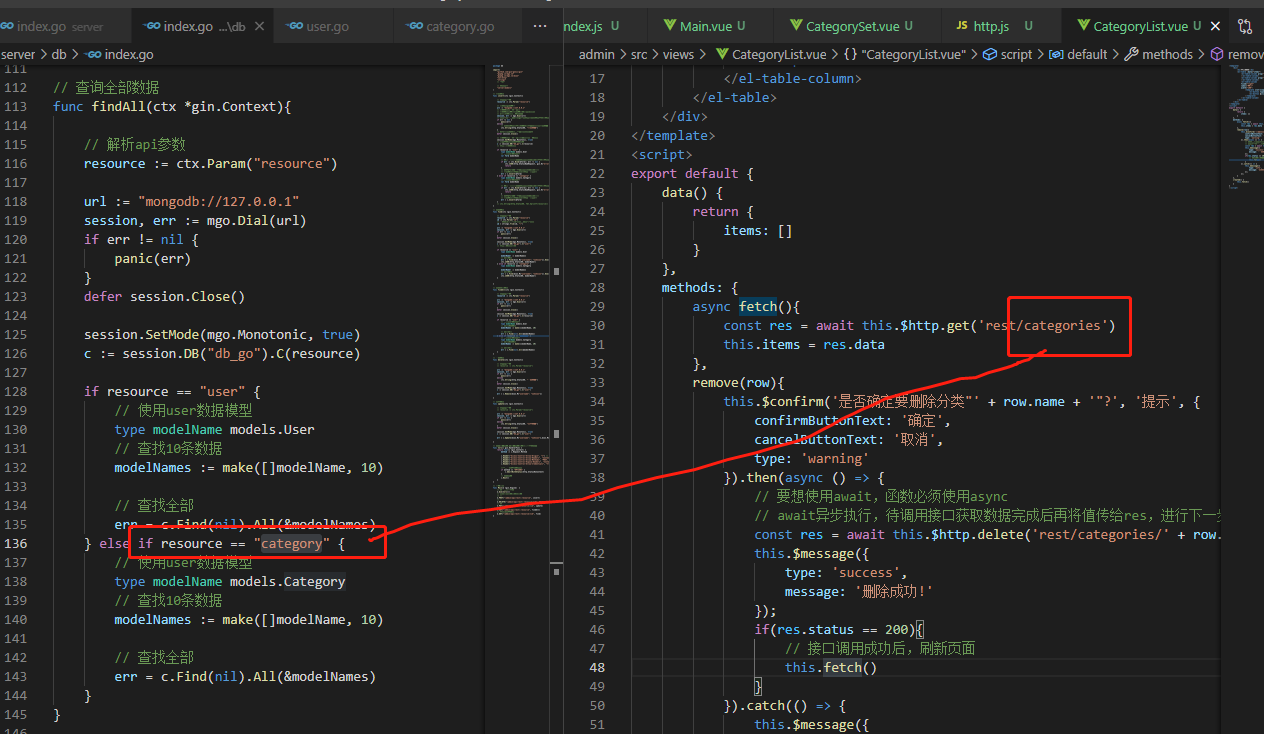Open the left editor's more actions menu
1264x734 pixels.
point(540,27)
